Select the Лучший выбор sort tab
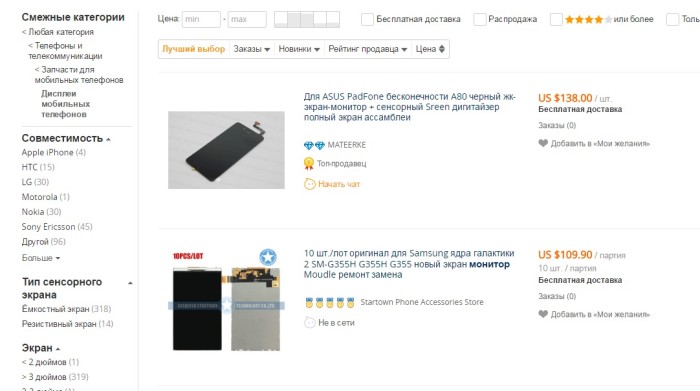The width and height of the screenshot is (700, 391). pyautogui.click(x=193, y=49)
